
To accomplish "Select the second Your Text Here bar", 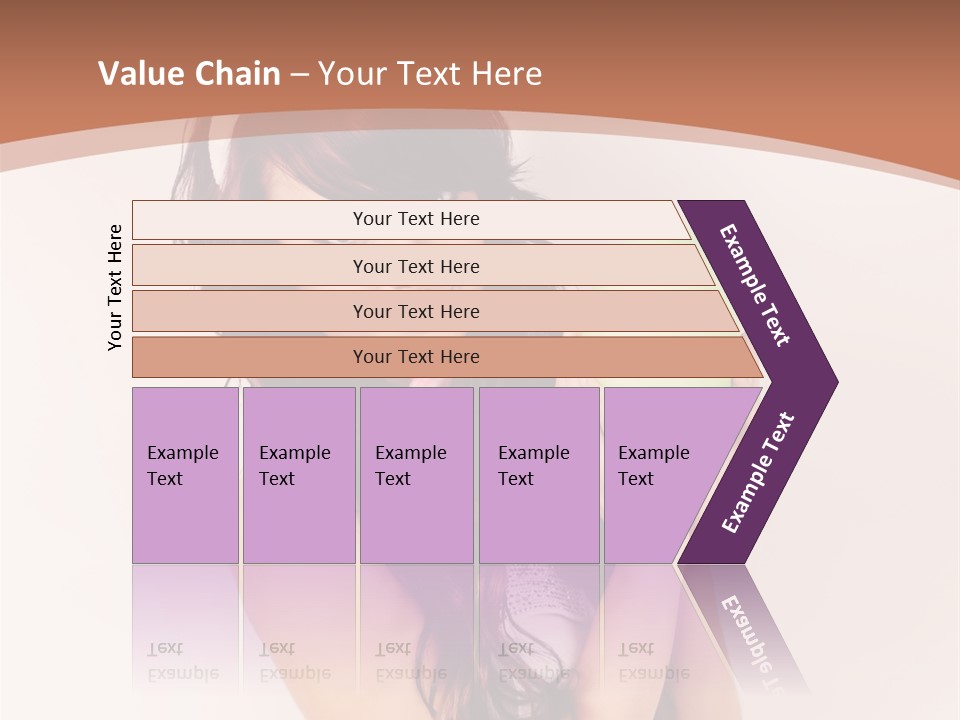I will click(422, 266).
